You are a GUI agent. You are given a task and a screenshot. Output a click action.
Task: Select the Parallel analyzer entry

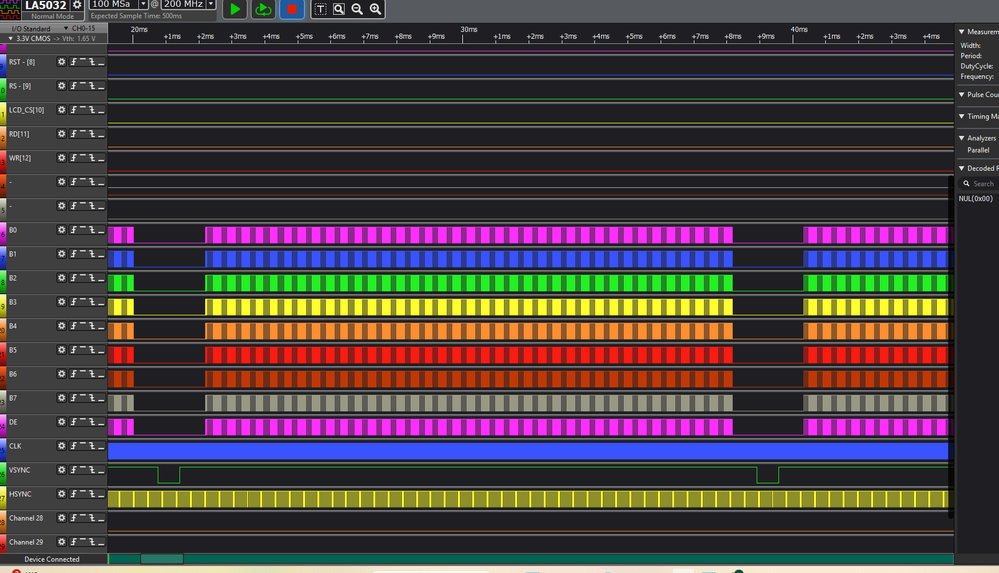(978, 150)
